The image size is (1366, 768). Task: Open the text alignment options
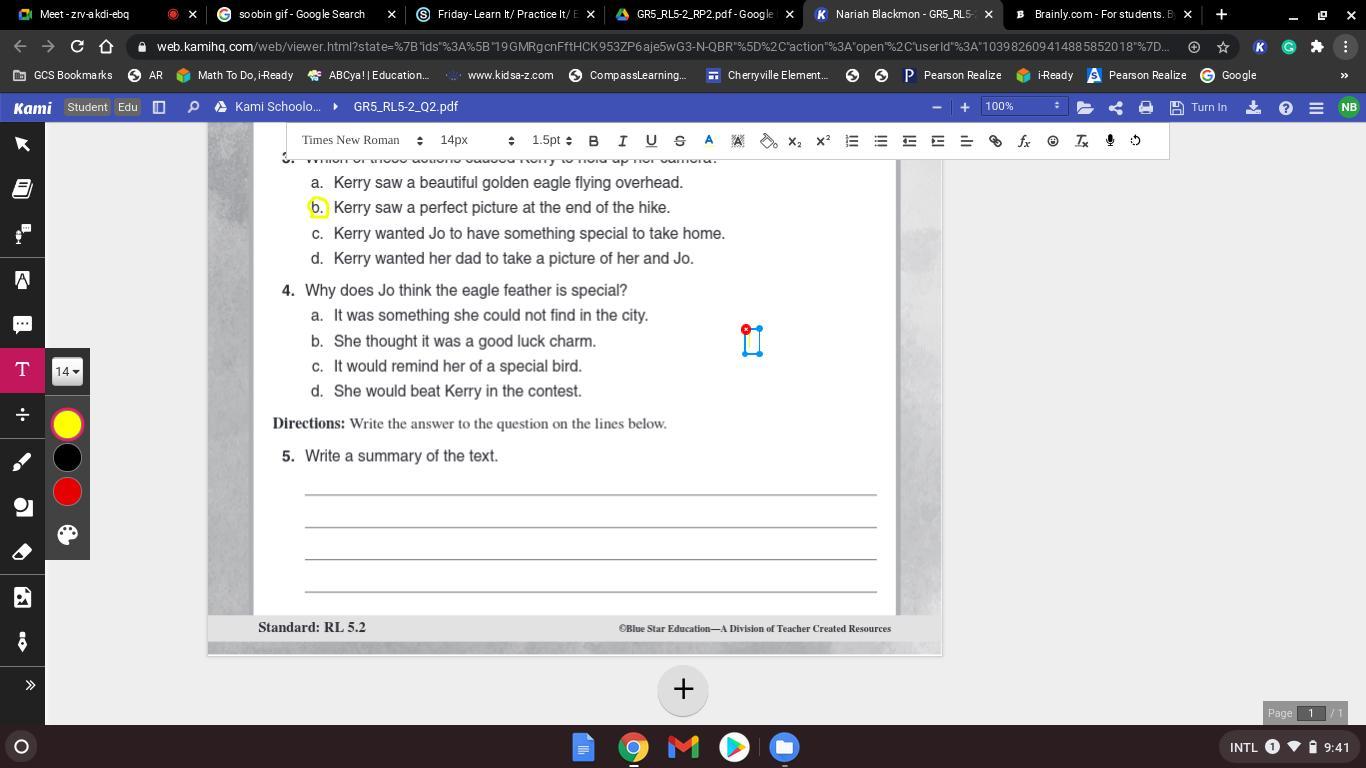tap(967, 141)
